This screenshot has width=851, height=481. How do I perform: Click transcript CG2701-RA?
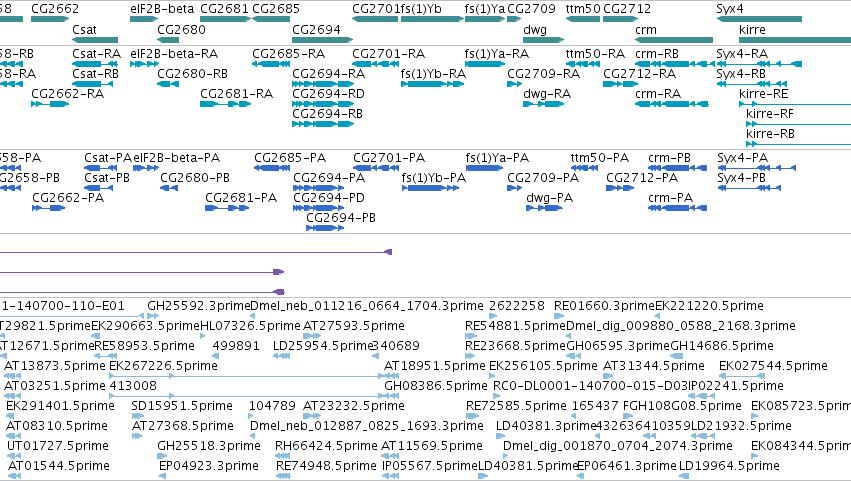pos(375,64)
